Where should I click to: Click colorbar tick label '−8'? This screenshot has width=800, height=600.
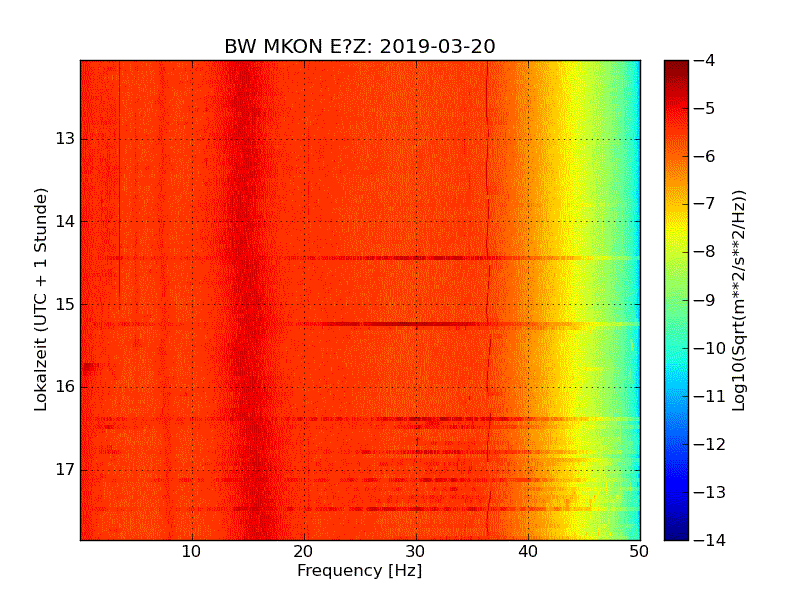coord(705,252)
